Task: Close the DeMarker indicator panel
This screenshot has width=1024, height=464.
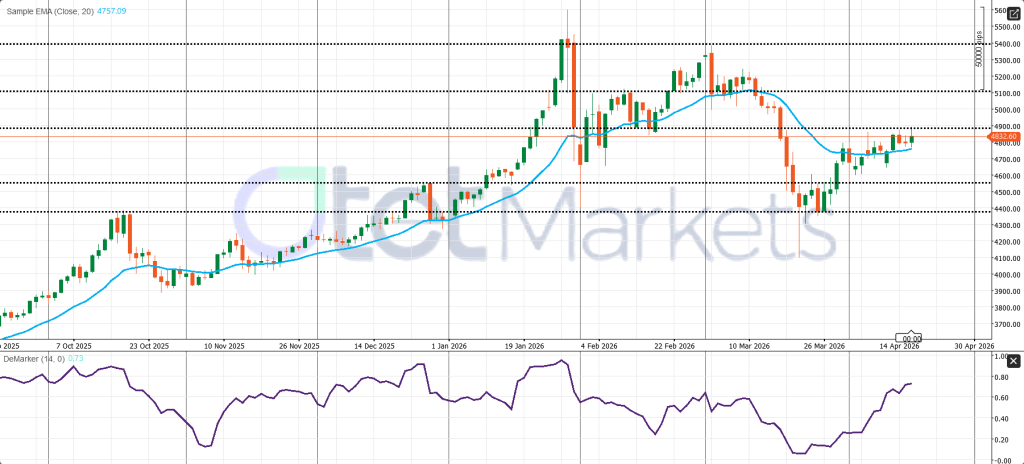Action: (1012, 361)
